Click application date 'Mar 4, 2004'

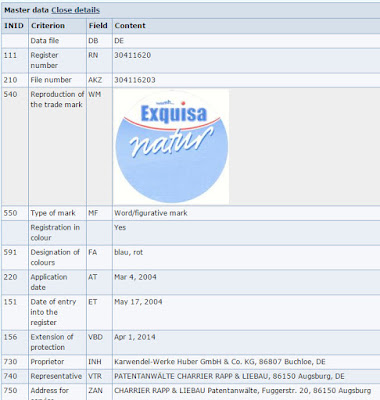[135, 277]
